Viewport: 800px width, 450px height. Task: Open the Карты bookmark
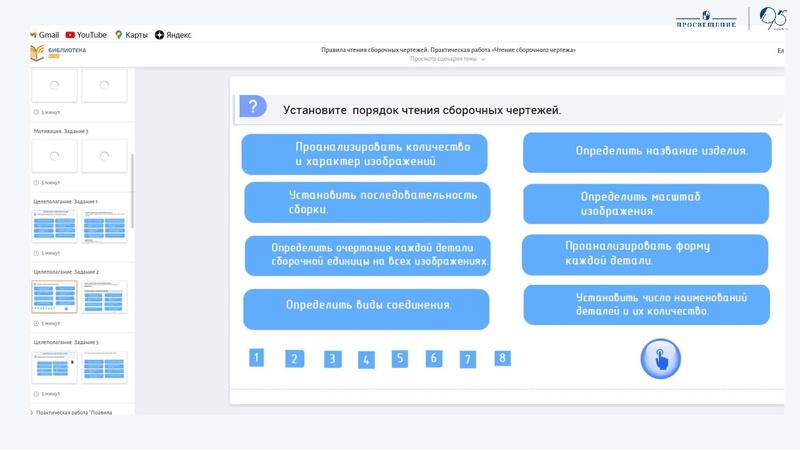(x=131, y=35)
